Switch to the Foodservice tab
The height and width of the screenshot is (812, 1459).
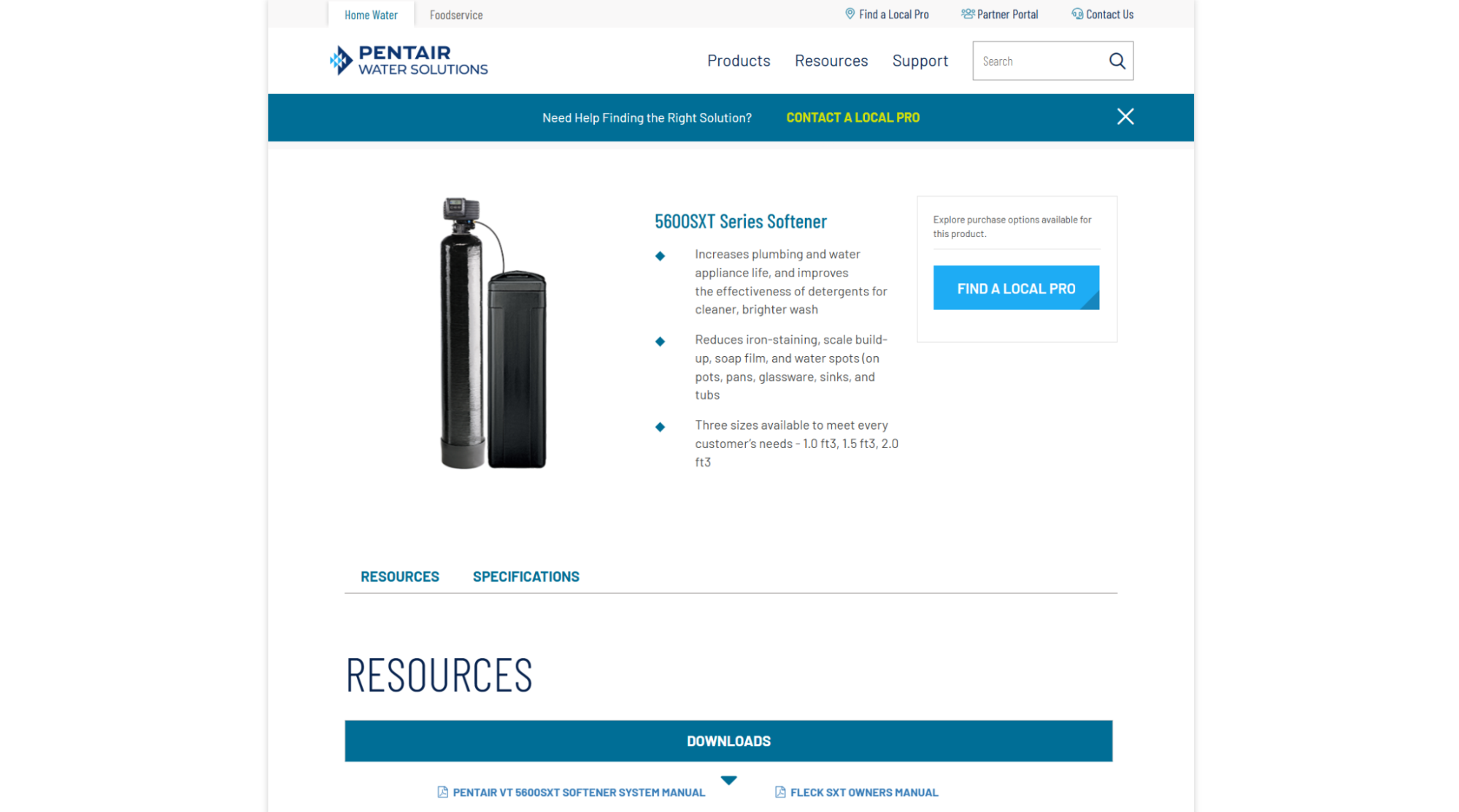(x=456, y=15)
